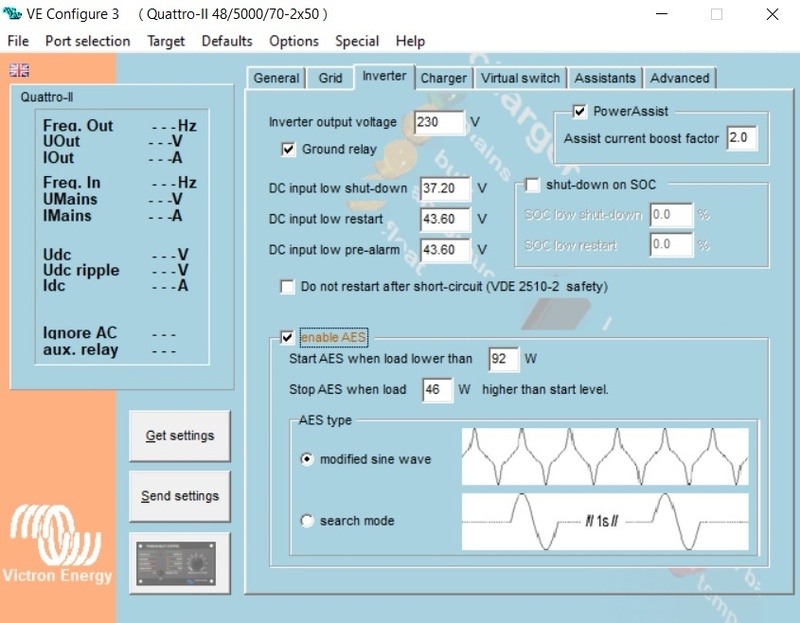Switch to the Grid tab
Image resolution: width=800 pixels, height=623 pixels.
(330, 78)
